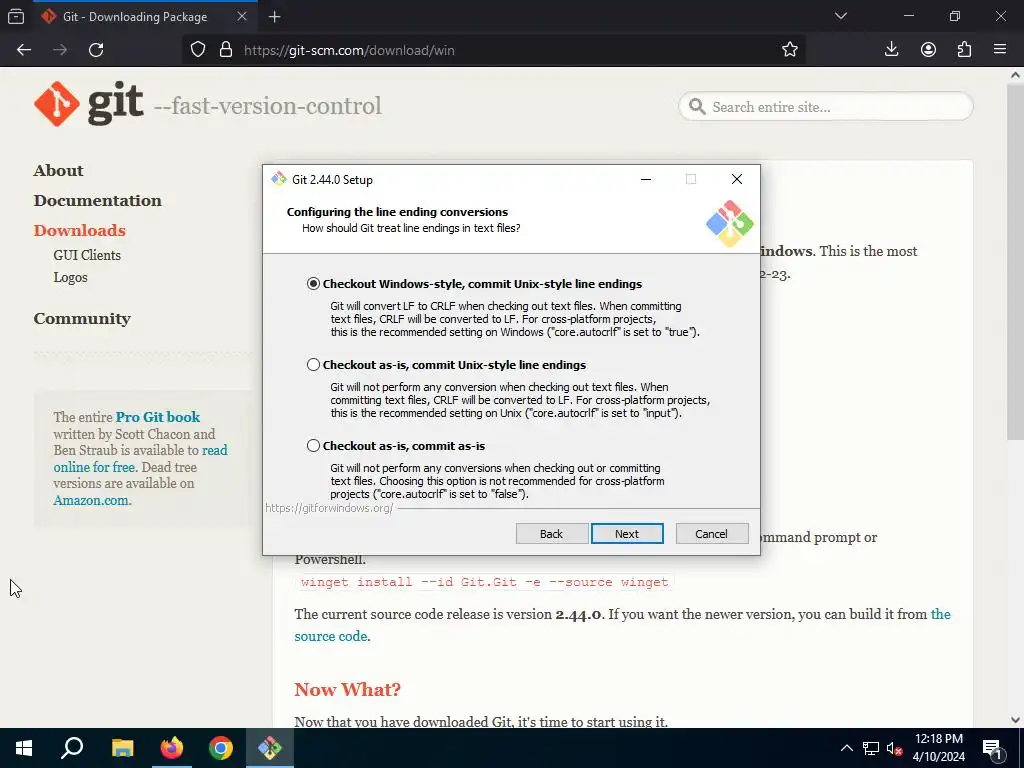The image size is (1024, 768).
Task: Click the Now What? heading
Action: (x=347, y=690)
